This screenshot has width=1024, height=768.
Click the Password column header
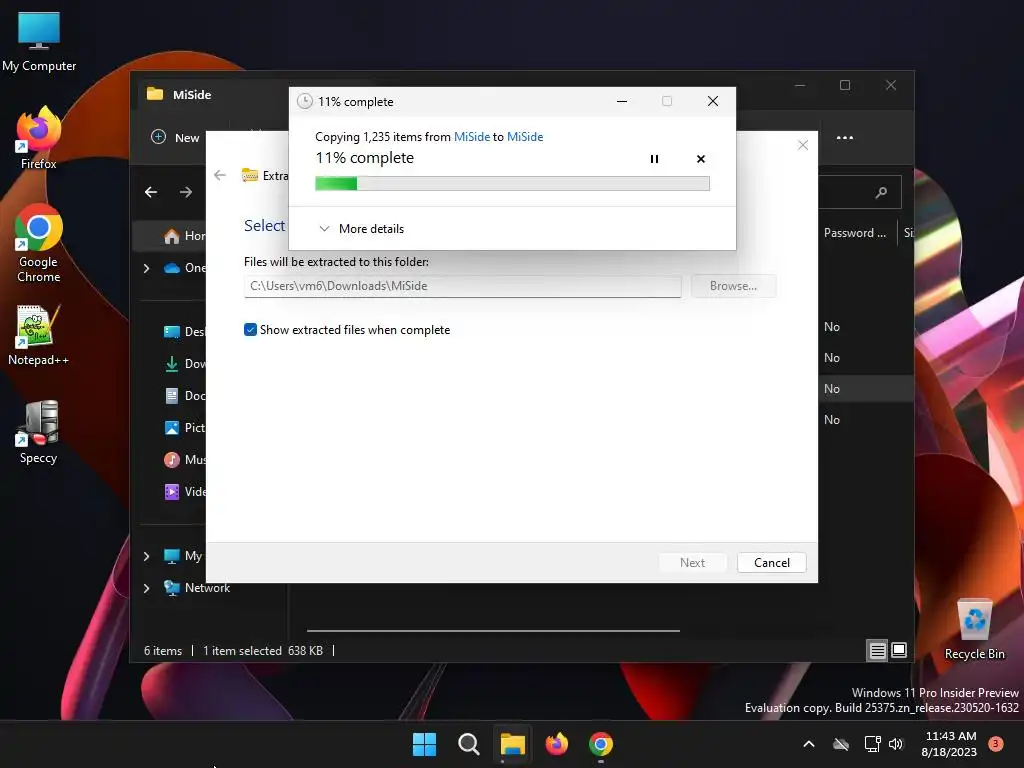855,232
